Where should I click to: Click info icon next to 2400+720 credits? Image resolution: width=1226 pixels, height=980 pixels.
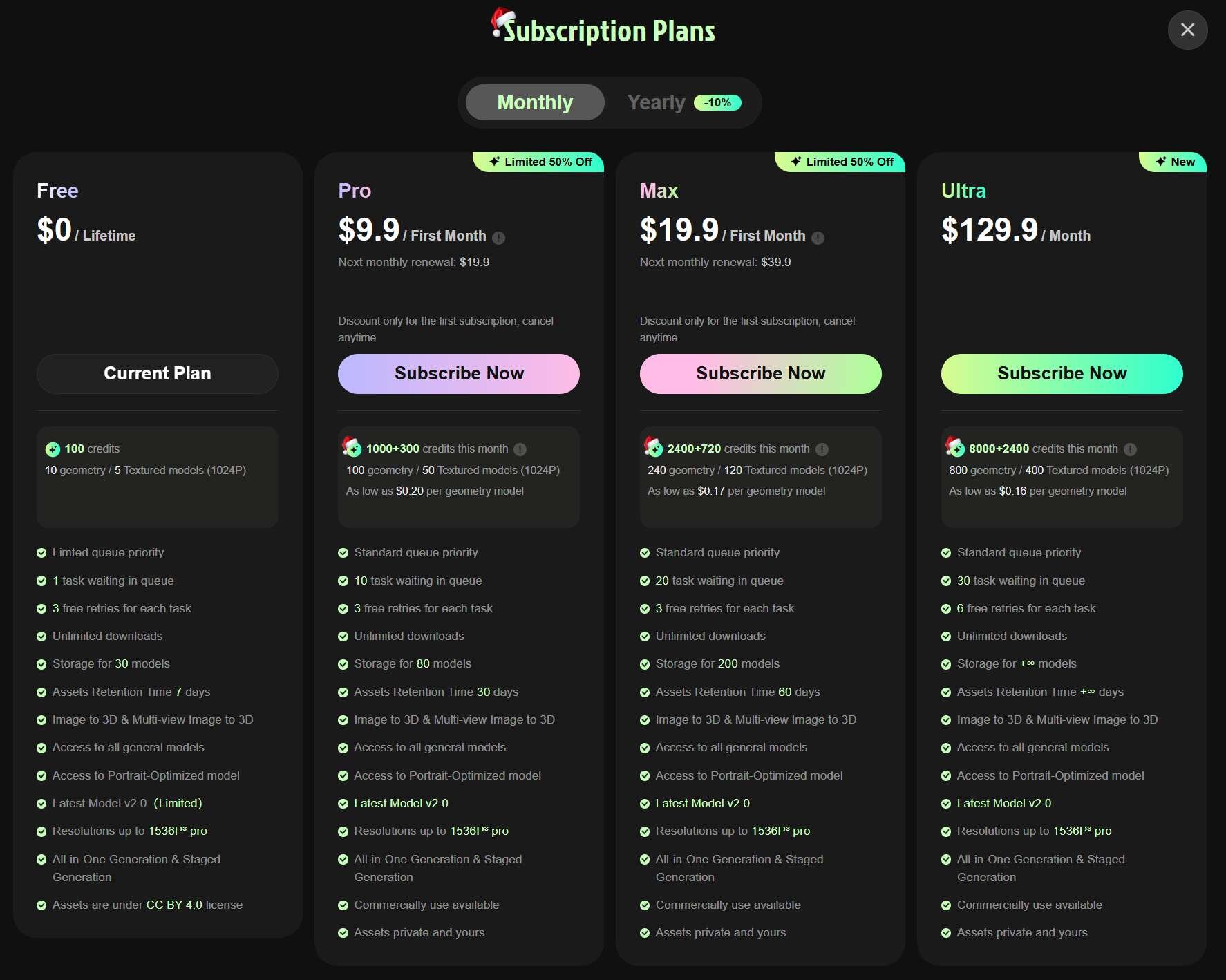822,449
